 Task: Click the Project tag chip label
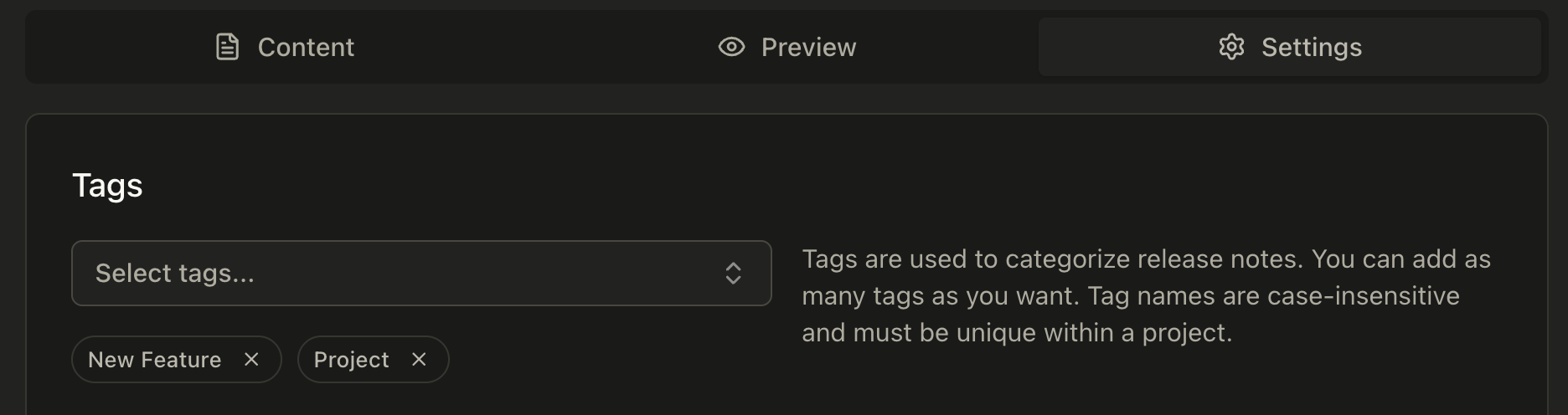[351, 360]
